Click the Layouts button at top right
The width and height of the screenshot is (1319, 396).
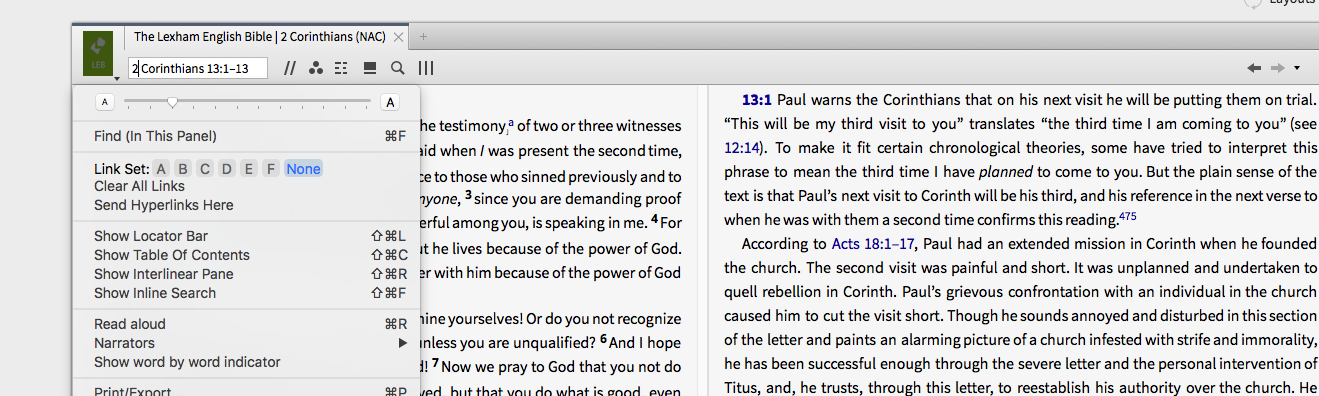(1292, 3)
